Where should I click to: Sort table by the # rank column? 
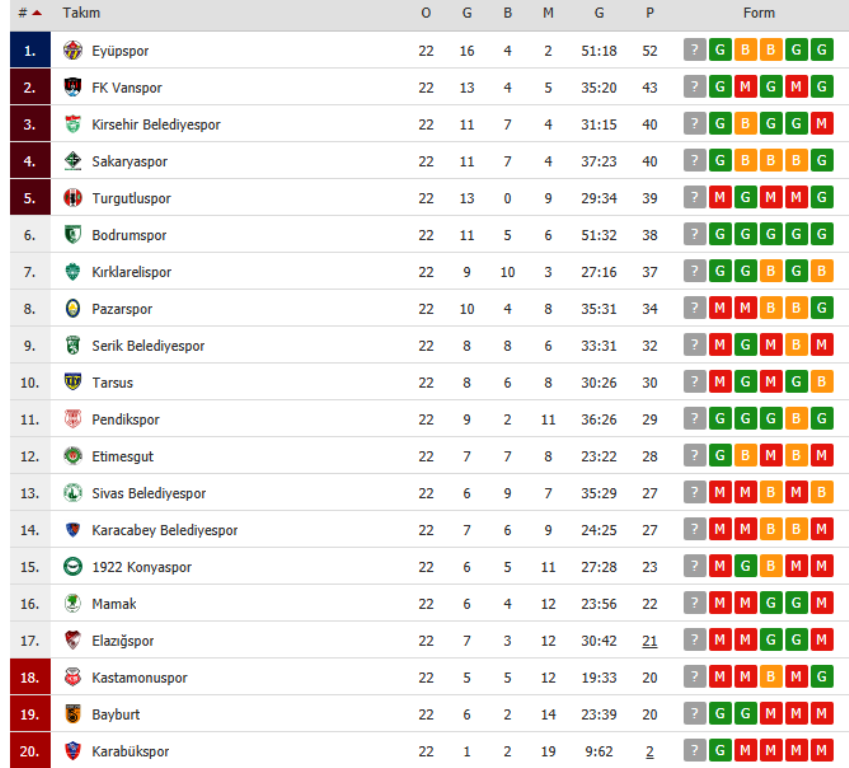29,13
